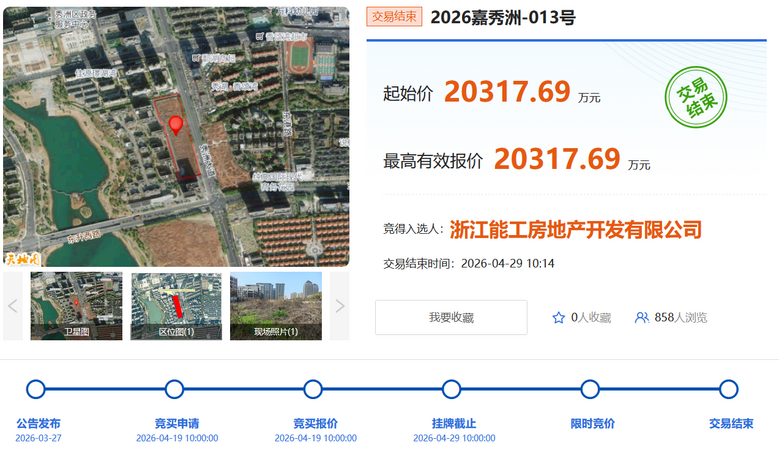Click the 公告发布 label
The height and width of the screenshot is (456, 779).
(x=38, y=424)
